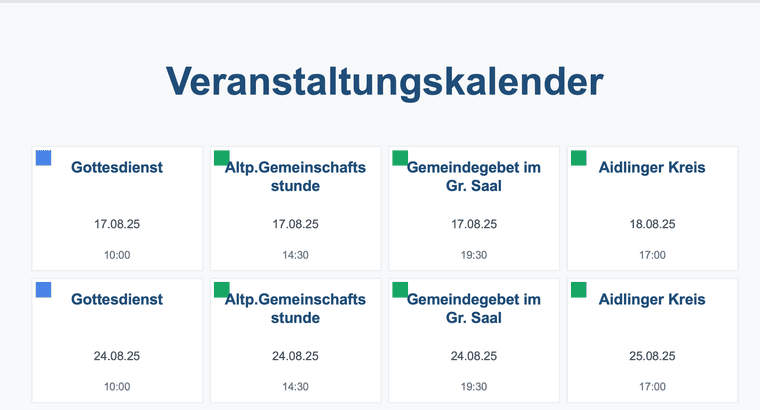Click green square on Aidlinger Kreis 25.08.25 card
Image resolution: width=760 pixels, height=410 pixels.
pos(579,290)
